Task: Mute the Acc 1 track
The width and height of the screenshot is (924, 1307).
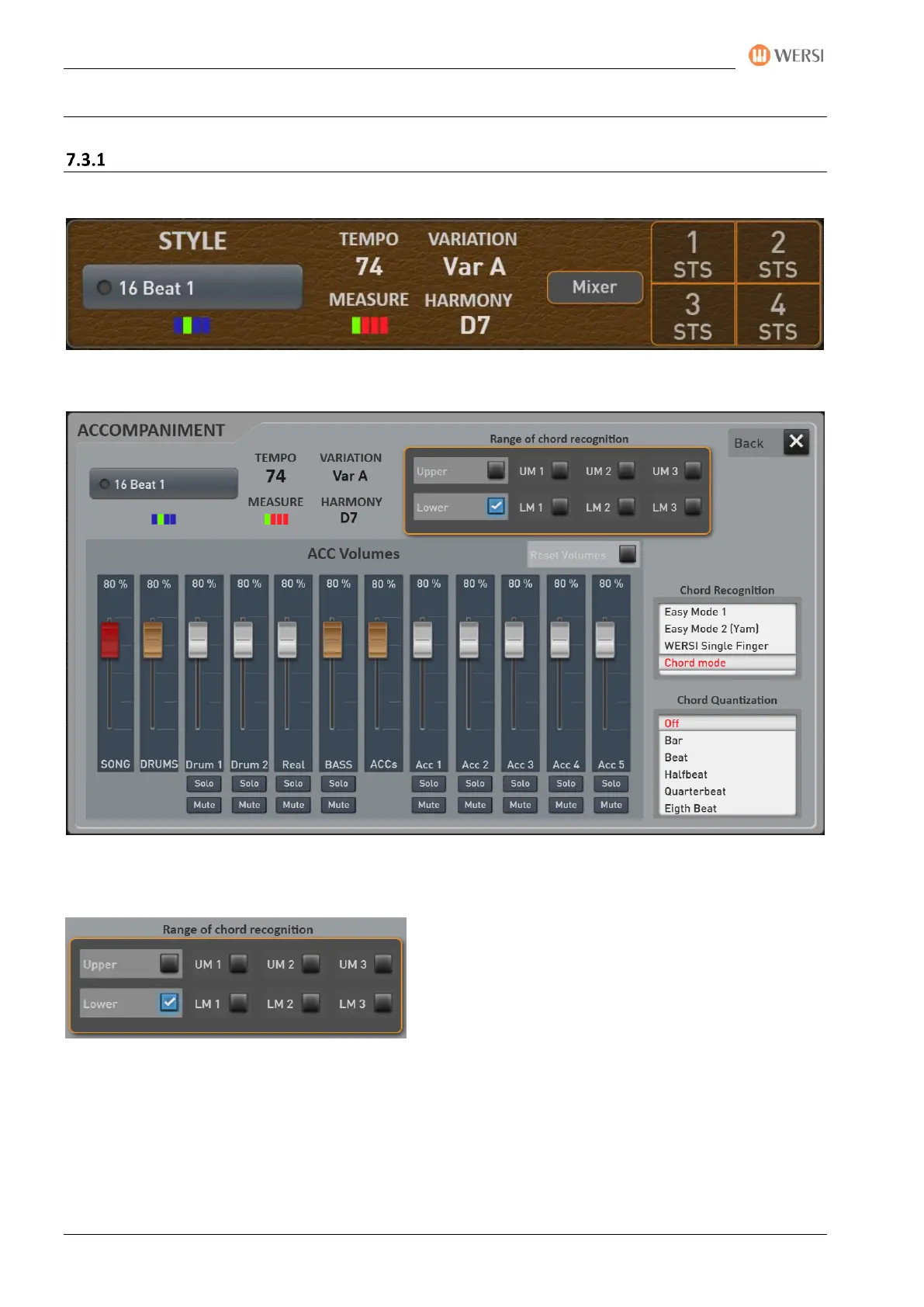Action: coord(429,805)
